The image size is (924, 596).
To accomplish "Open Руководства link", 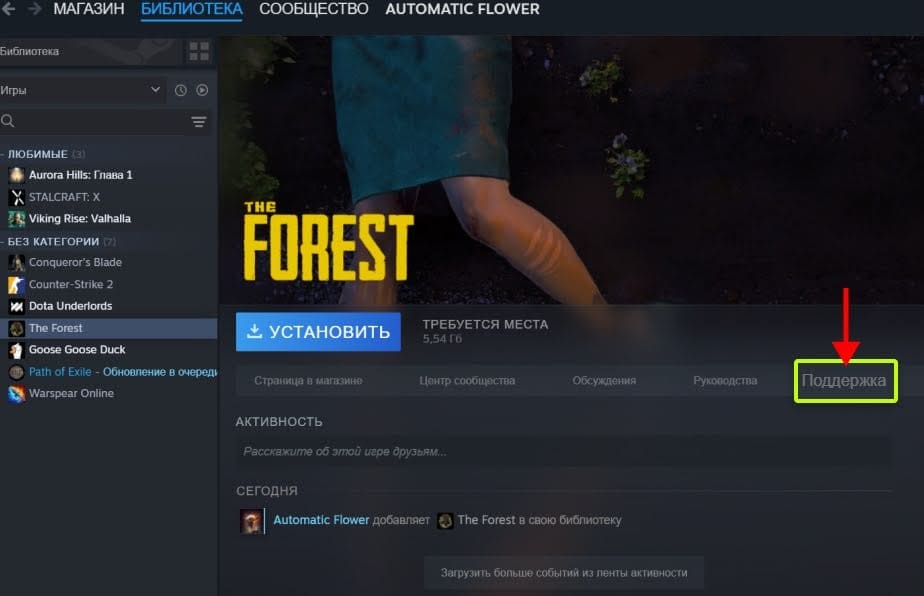I will (725, 381).
